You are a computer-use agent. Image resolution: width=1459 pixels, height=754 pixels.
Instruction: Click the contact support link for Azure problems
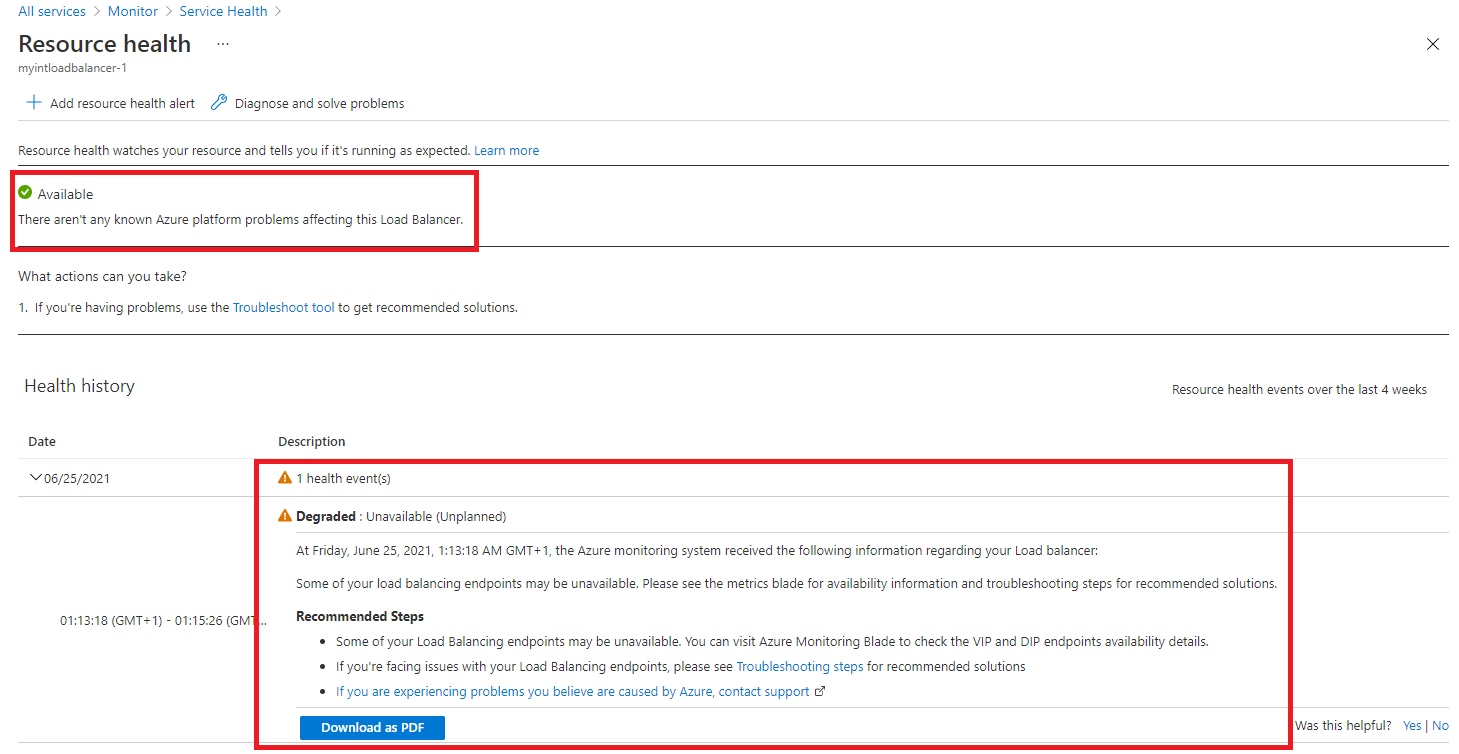coord(572,691)
